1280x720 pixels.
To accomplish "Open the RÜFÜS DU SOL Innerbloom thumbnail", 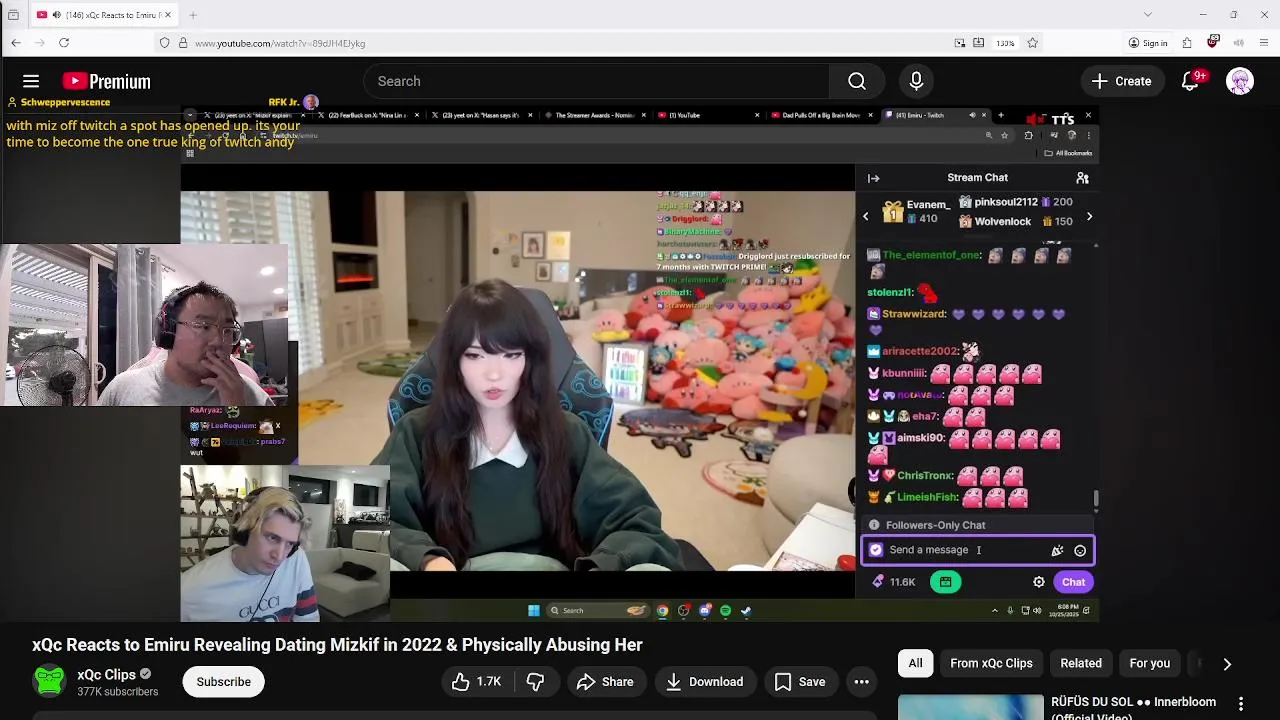I will [x=970, y=707].
